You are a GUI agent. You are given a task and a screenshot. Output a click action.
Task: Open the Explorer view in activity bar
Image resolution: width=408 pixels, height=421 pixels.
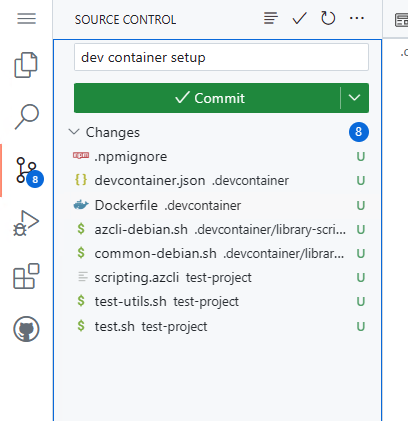click(26, 65)
